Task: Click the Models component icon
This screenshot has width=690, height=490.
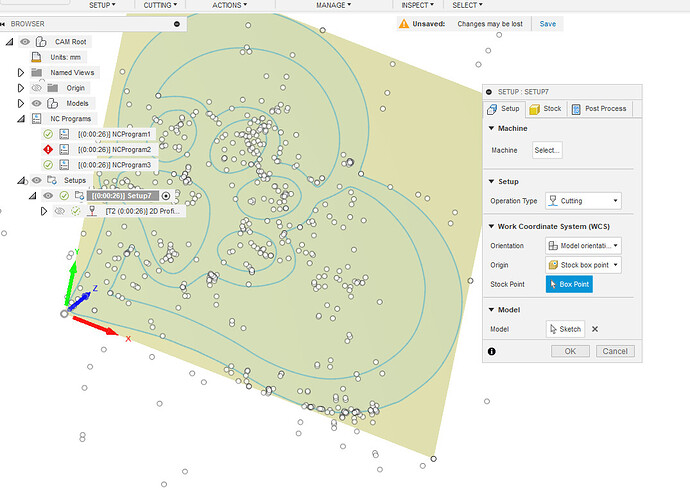Action: click(52, 103)
